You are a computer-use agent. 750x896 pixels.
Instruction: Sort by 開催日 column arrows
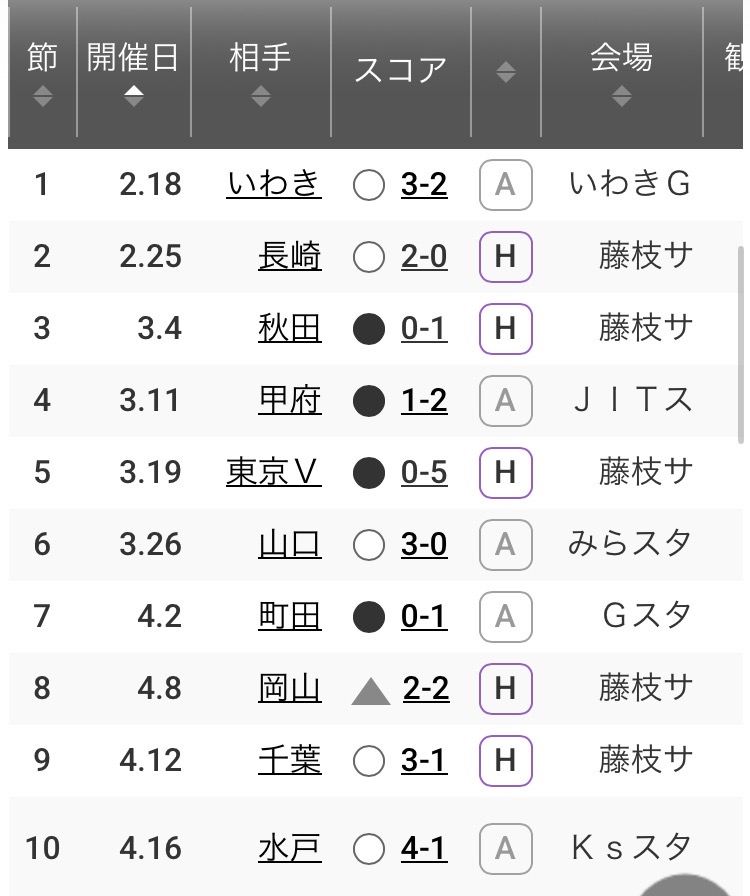(134, 97)
